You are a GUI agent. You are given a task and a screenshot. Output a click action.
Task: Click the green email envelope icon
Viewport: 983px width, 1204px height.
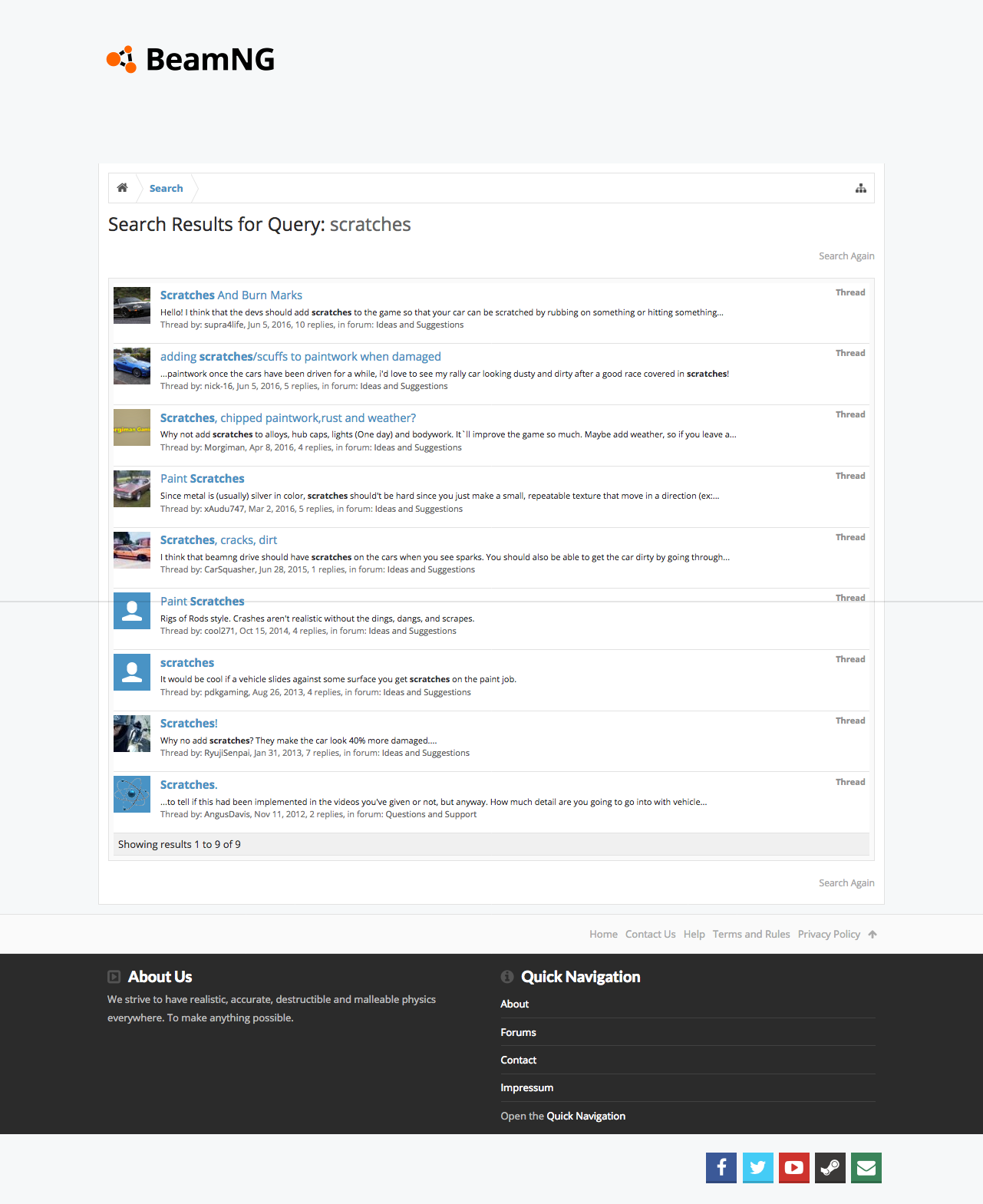click(x=866, y=1168)
